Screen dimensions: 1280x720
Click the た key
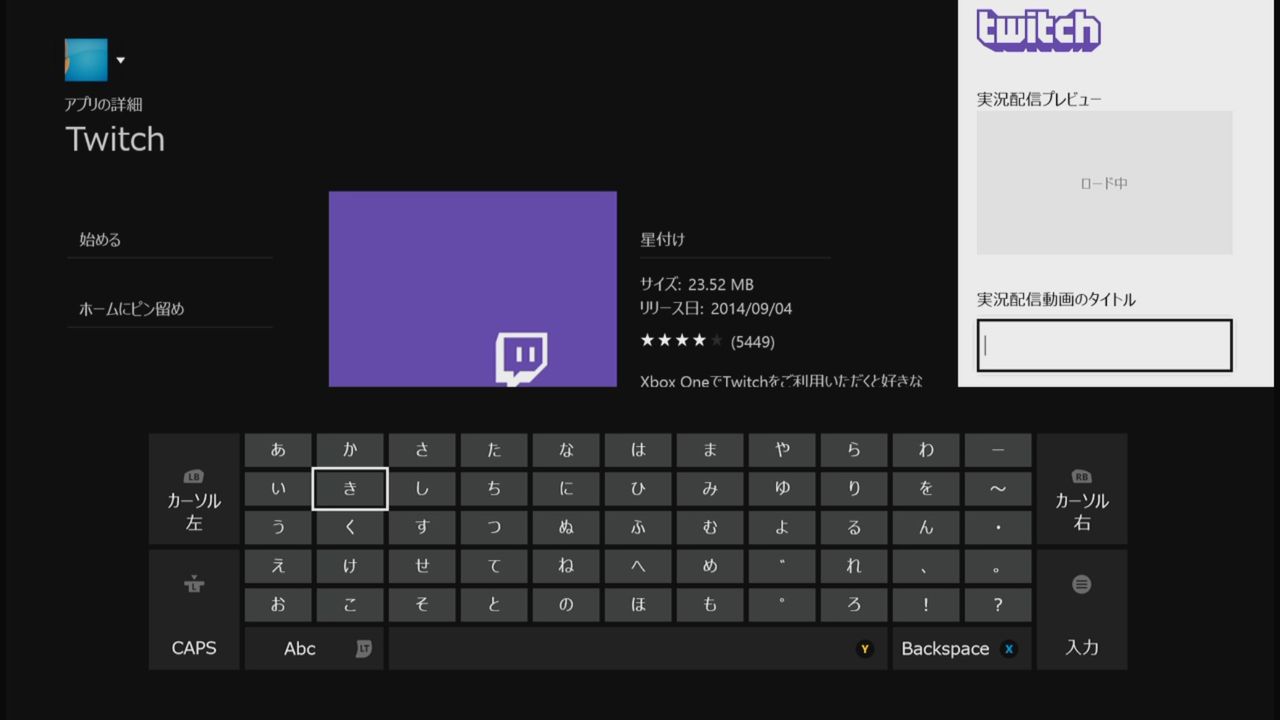[494, 450]
